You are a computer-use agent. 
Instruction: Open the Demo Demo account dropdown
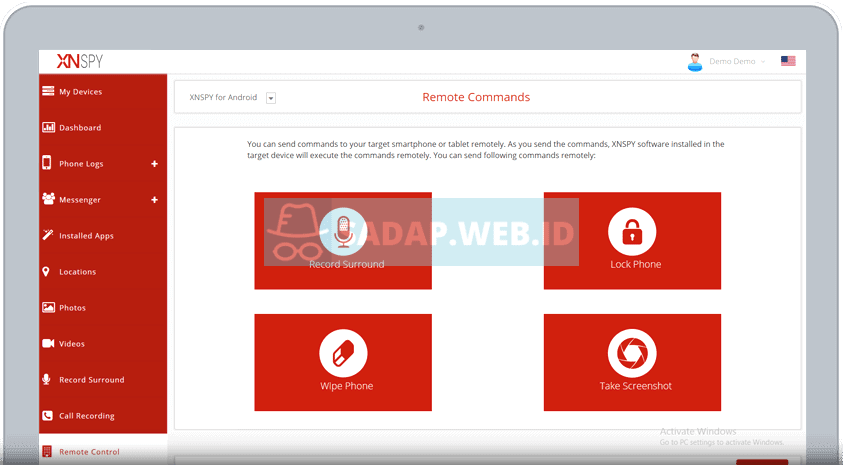(737, 61)
